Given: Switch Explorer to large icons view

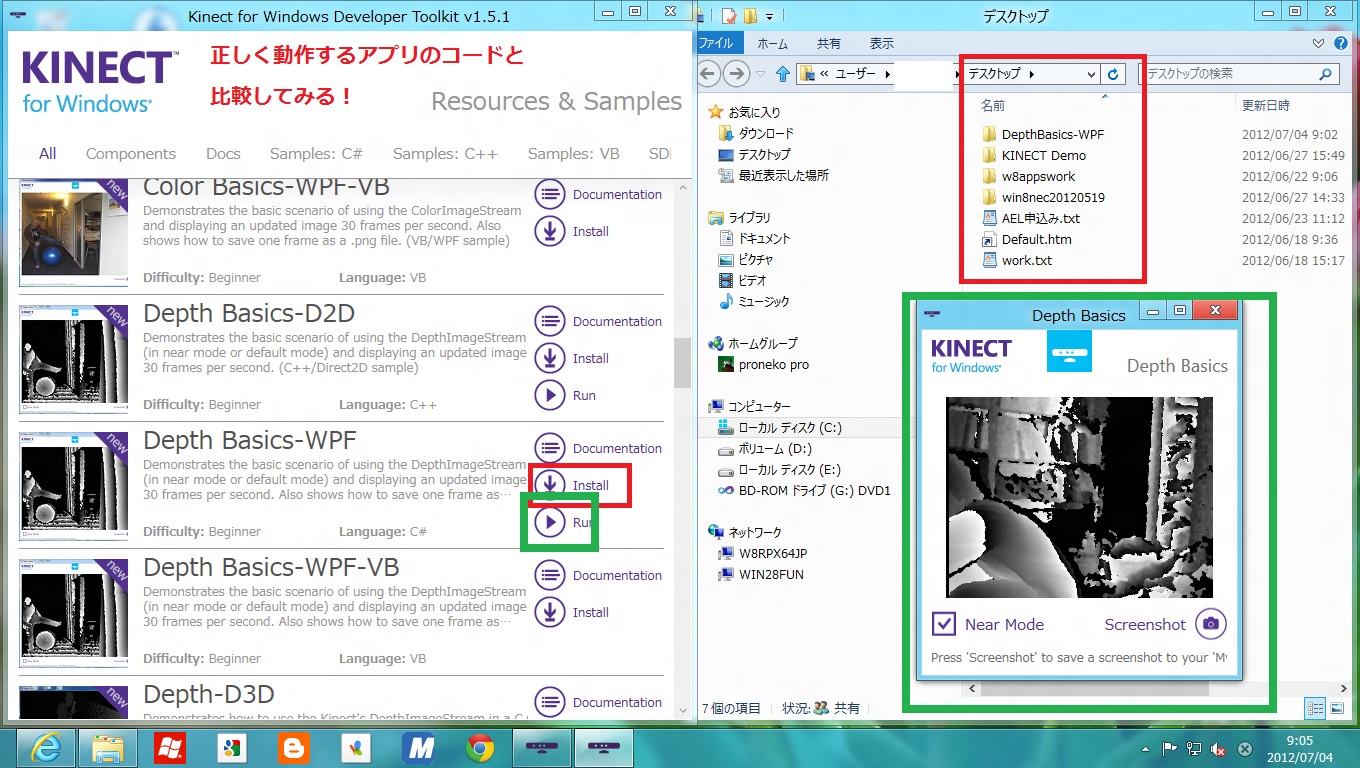Looking at the screenshot, I should point(1337,708).
